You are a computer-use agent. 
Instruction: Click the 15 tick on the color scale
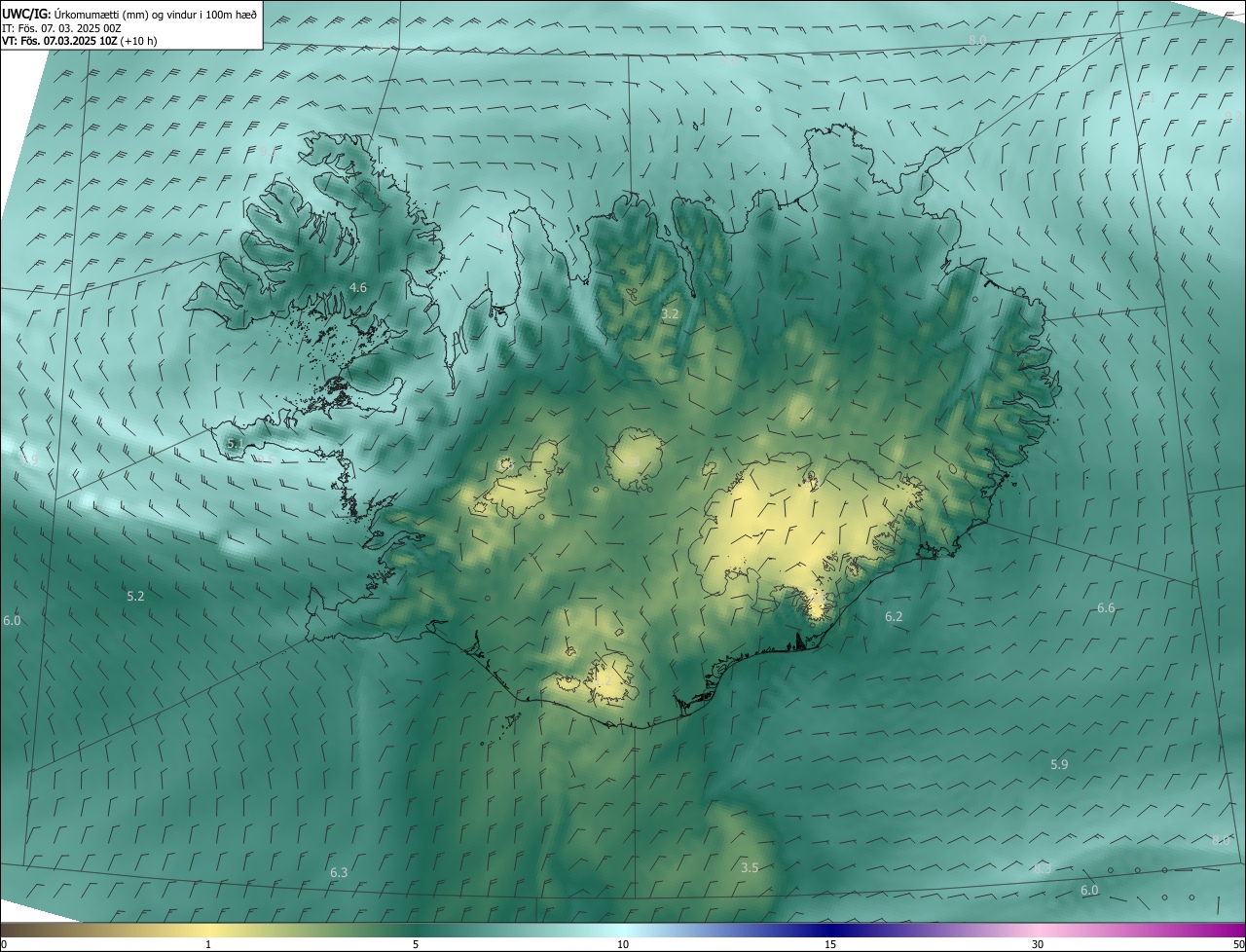pyautogui.click(x=830, y=944)
